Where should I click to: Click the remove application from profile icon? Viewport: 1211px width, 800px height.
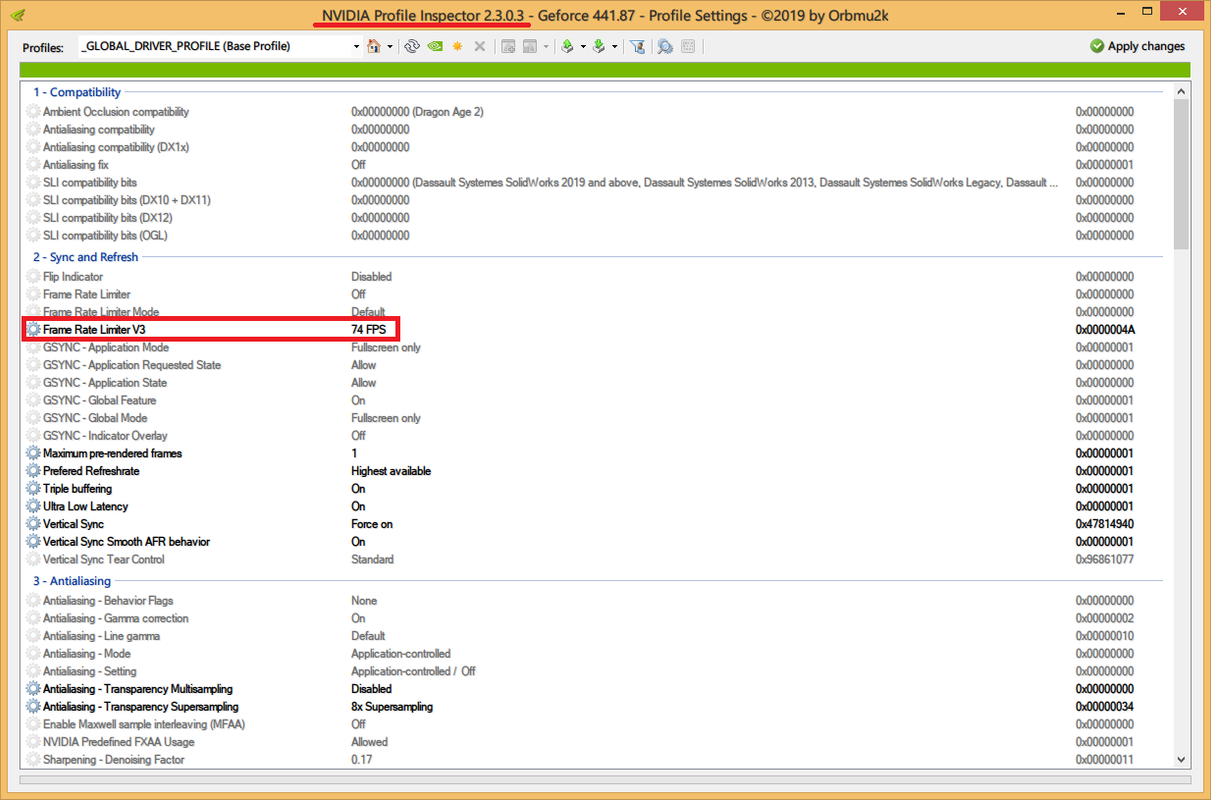pyautogui.click(x=530, y=46)
